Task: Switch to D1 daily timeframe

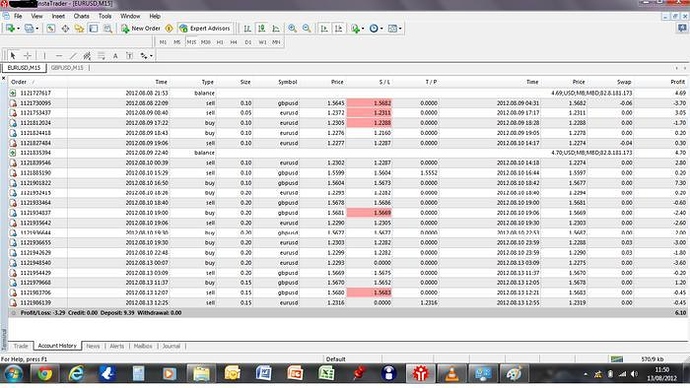Action: click(x=248, y=42)
